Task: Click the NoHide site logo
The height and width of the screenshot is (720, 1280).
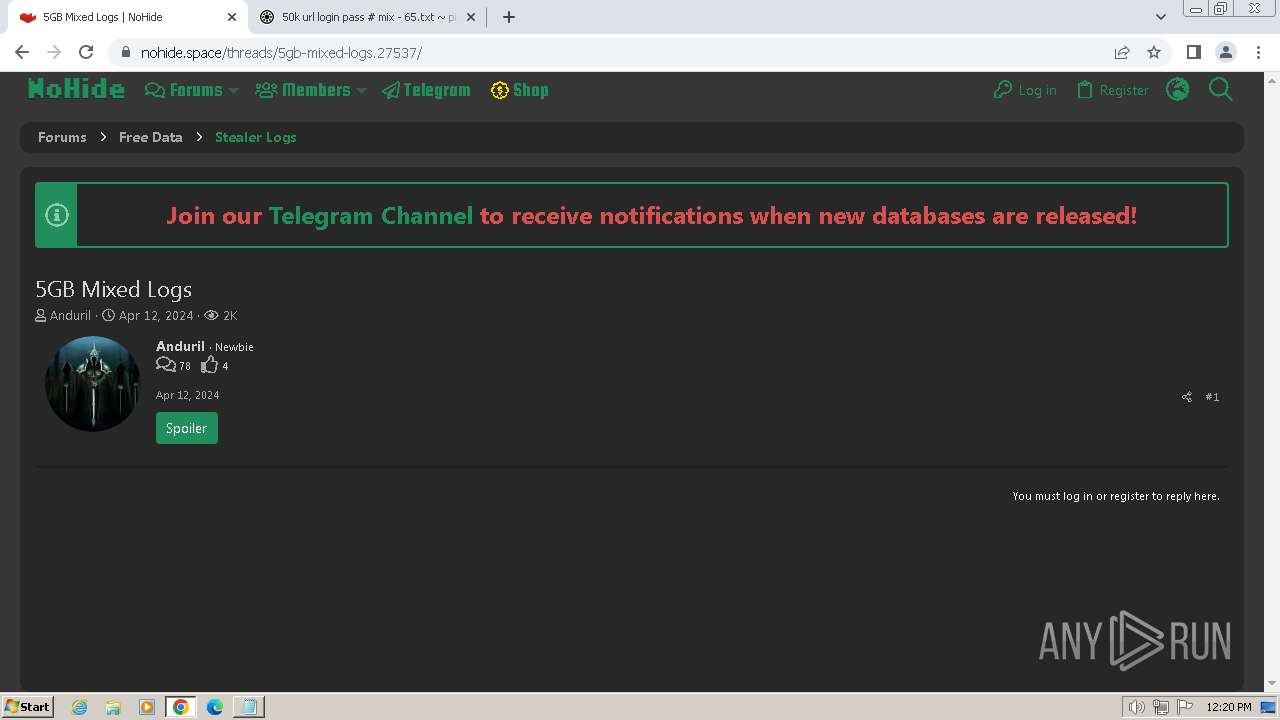Action: (x=76, y=90)
